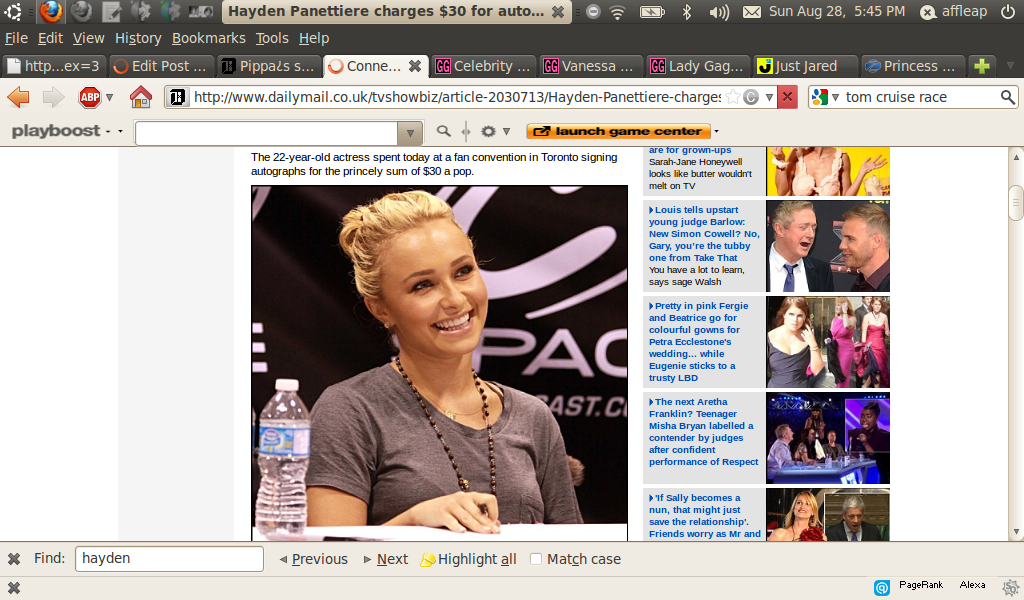Open the Help menu
The width and height of the screenshot is (1024, 600).
coord(313,39)
